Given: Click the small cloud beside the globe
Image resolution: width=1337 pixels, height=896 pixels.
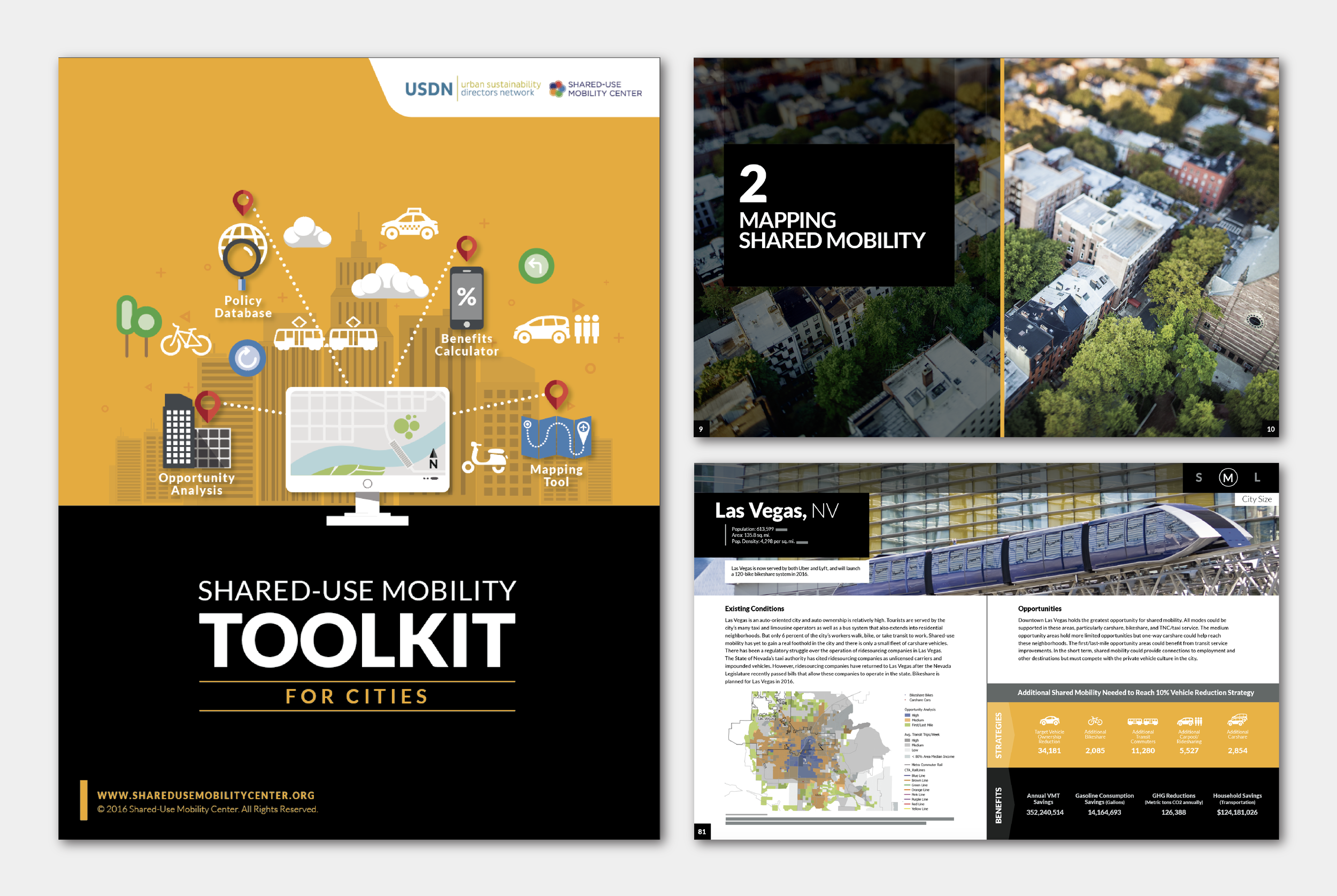Looking at the screenshot, I should pos(307,231).
